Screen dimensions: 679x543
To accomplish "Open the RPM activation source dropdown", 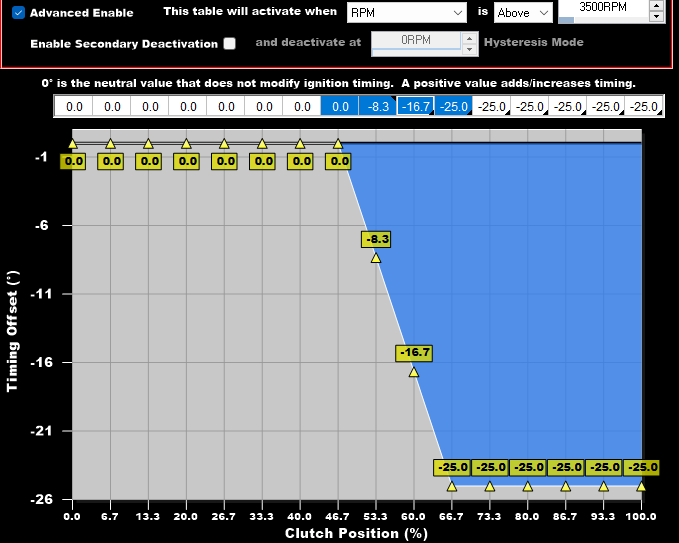I will tap(406, 13).
